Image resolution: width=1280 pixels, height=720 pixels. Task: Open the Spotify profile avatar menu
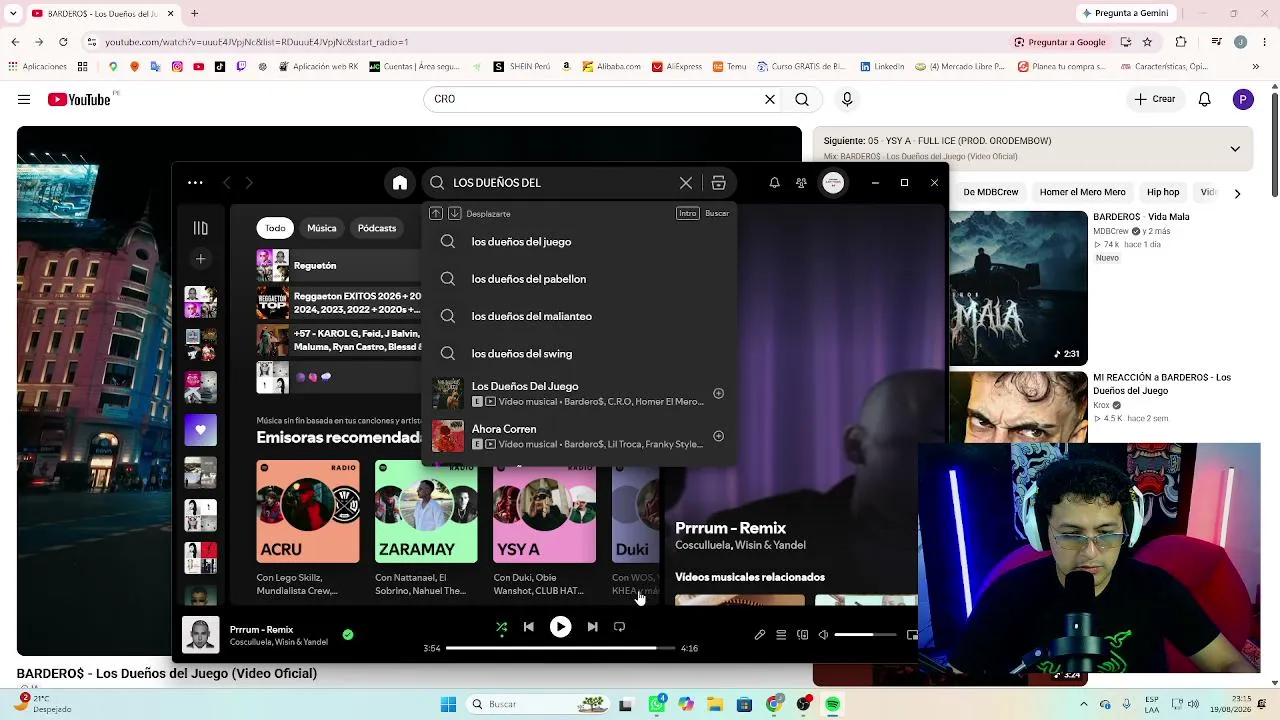pos(833,183)
